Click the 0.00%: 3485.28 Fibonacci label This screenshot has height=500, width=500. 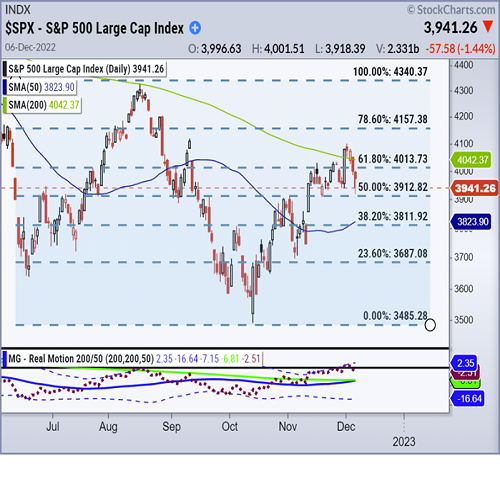click(395, 316)
